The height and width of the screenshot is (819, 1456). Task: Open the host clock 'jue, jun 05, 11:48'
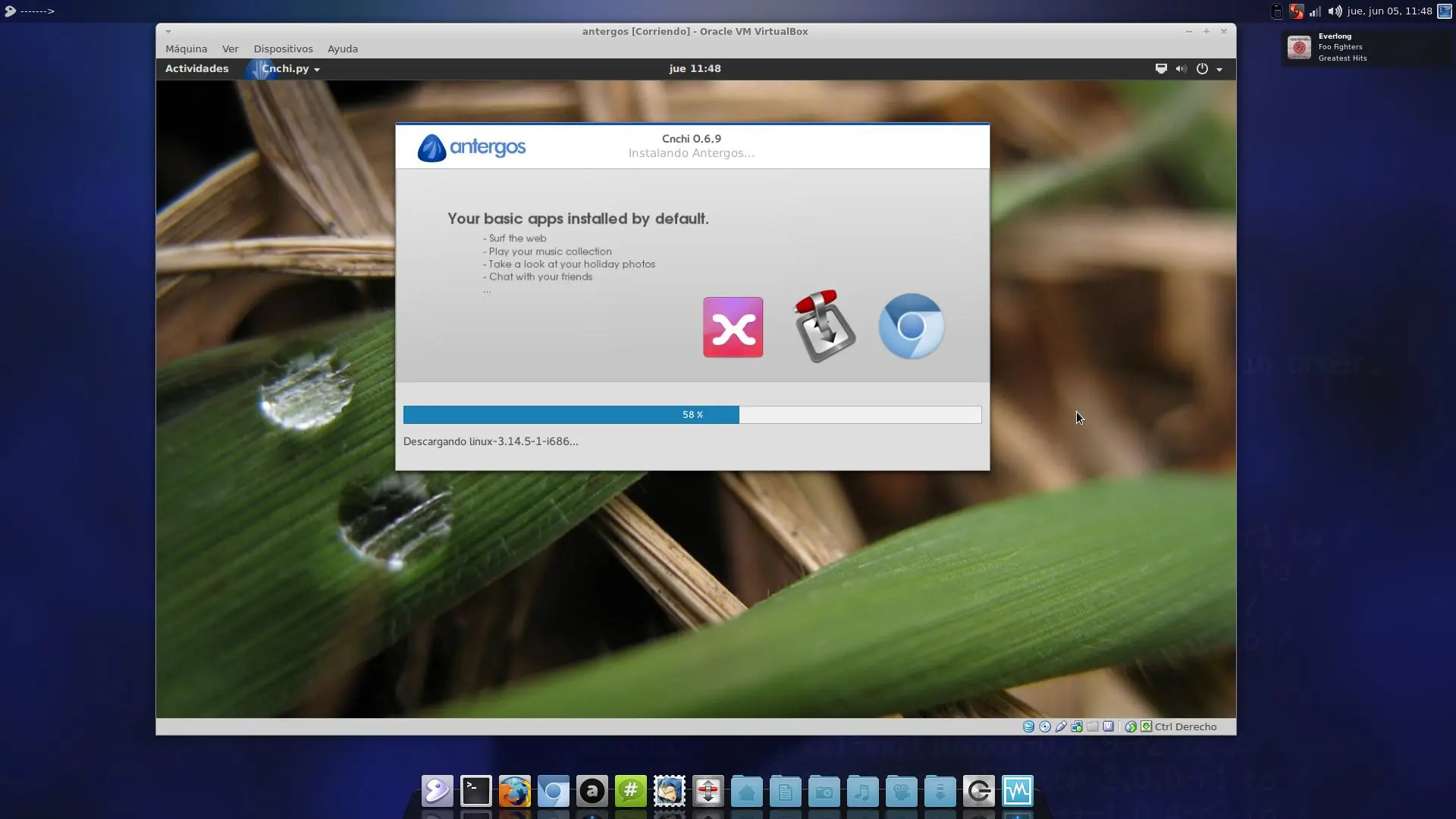click(1389, 11)
